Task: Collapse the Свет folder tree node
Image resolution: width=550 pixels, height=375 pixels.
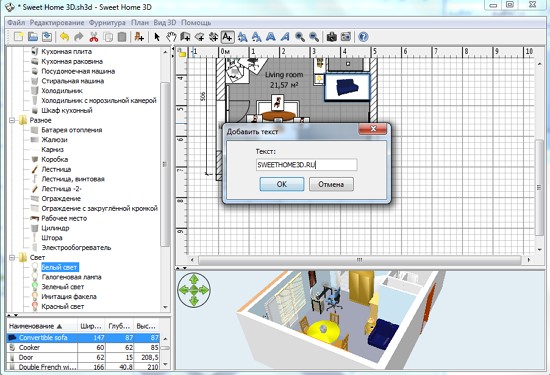Action: click(x=12, y=257)
